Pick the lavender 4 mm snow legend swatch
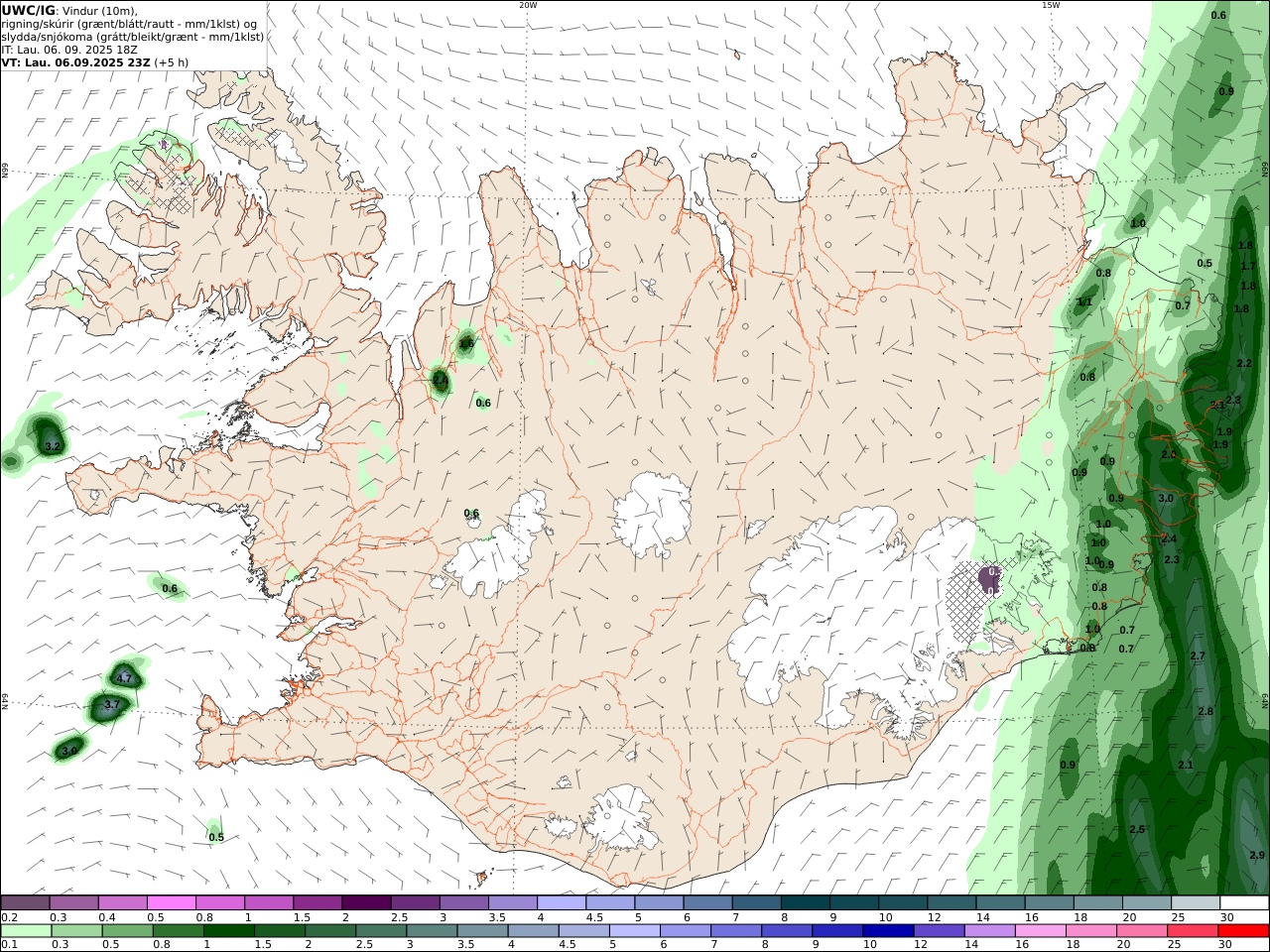This screenshot has height=952, width=1270. (561, 903)
